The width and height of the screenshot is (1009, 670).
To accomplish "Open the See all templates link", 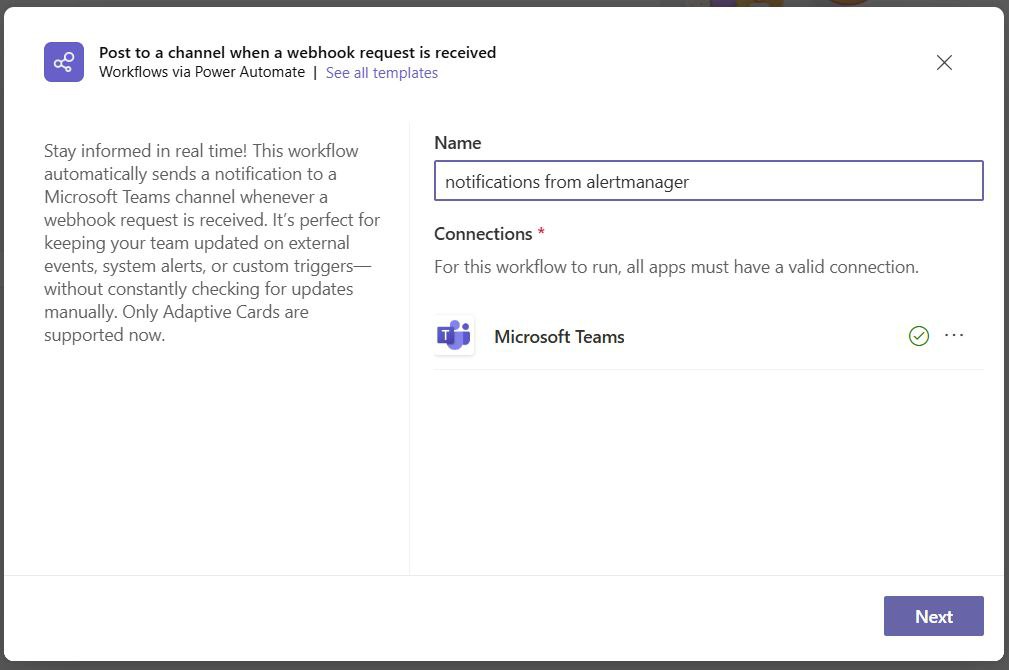I will pos(382,73).
